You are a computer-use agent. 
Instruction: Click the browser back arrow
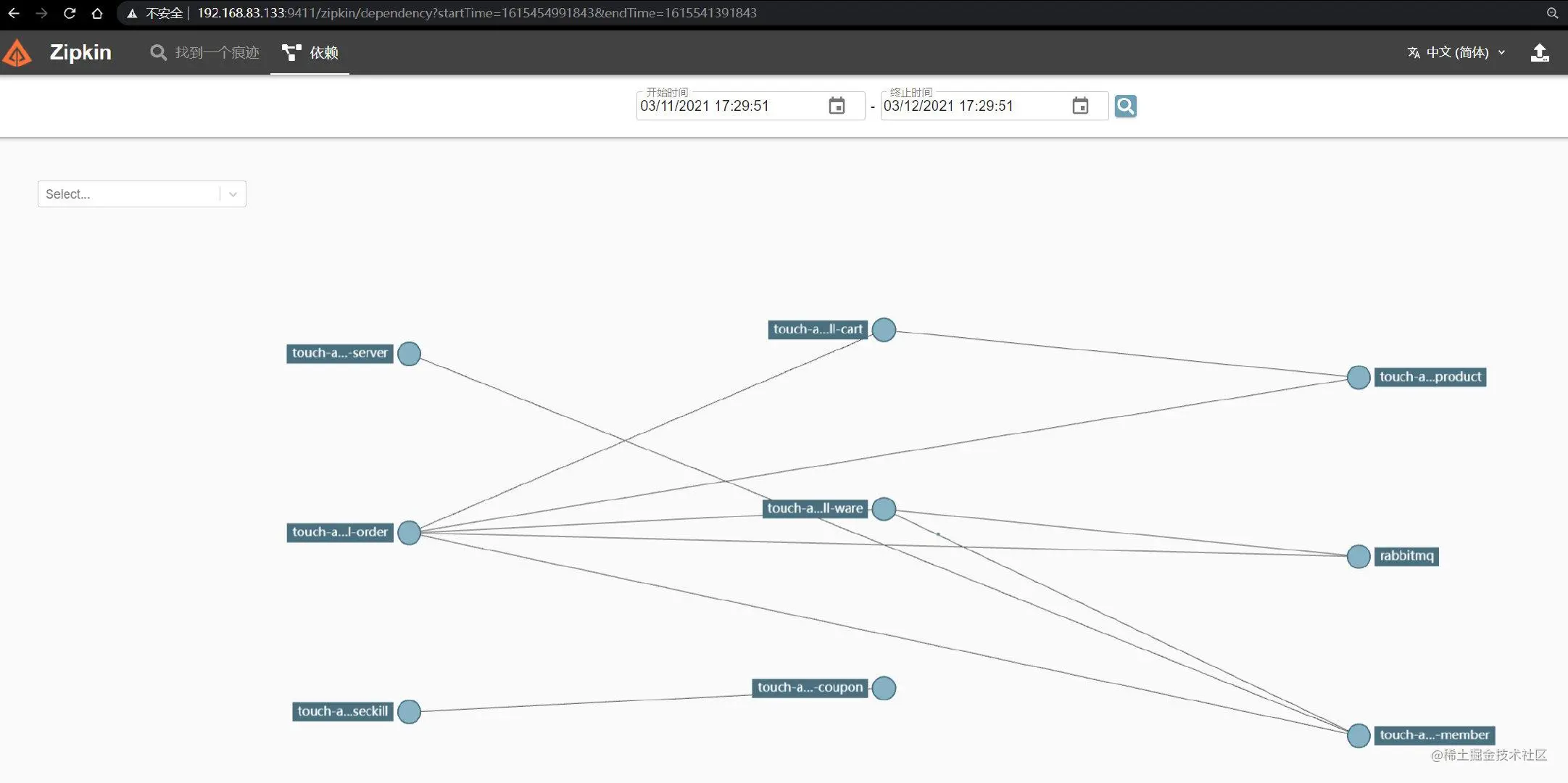[x=14, y=13]
